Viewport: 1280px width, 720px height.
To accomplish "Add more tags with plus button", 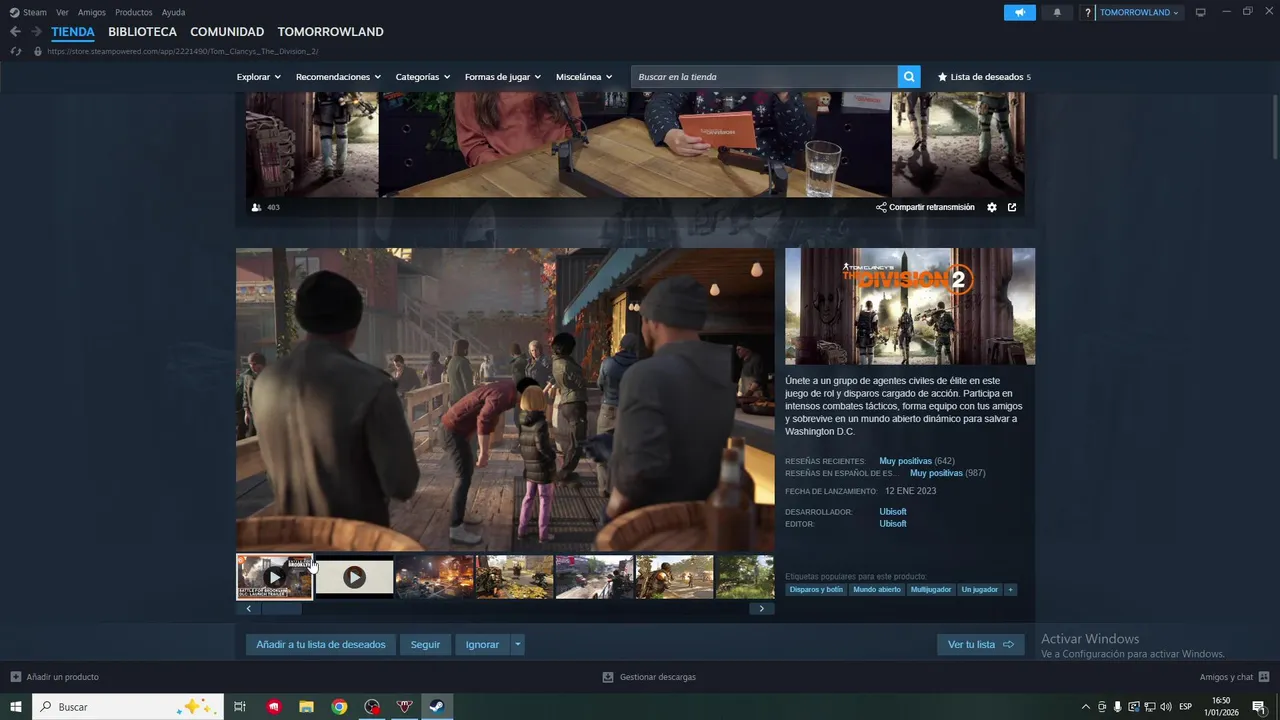I will coord(1011,590).
